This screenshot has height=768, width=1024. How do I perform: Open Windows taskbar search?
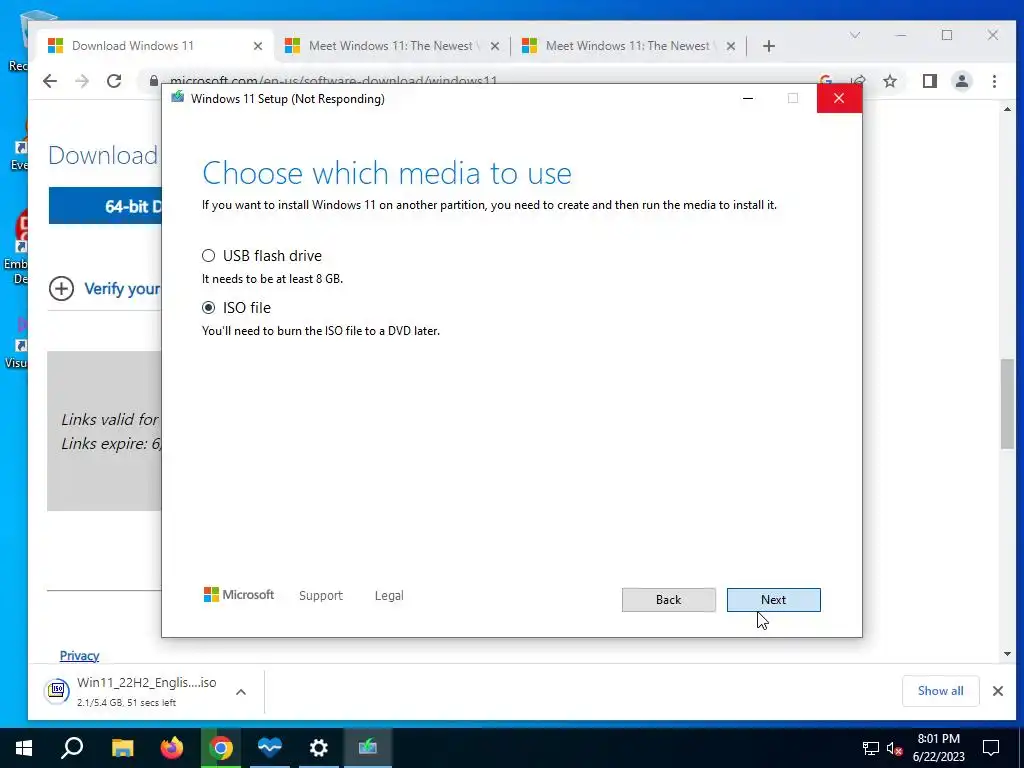coord(72,748)
